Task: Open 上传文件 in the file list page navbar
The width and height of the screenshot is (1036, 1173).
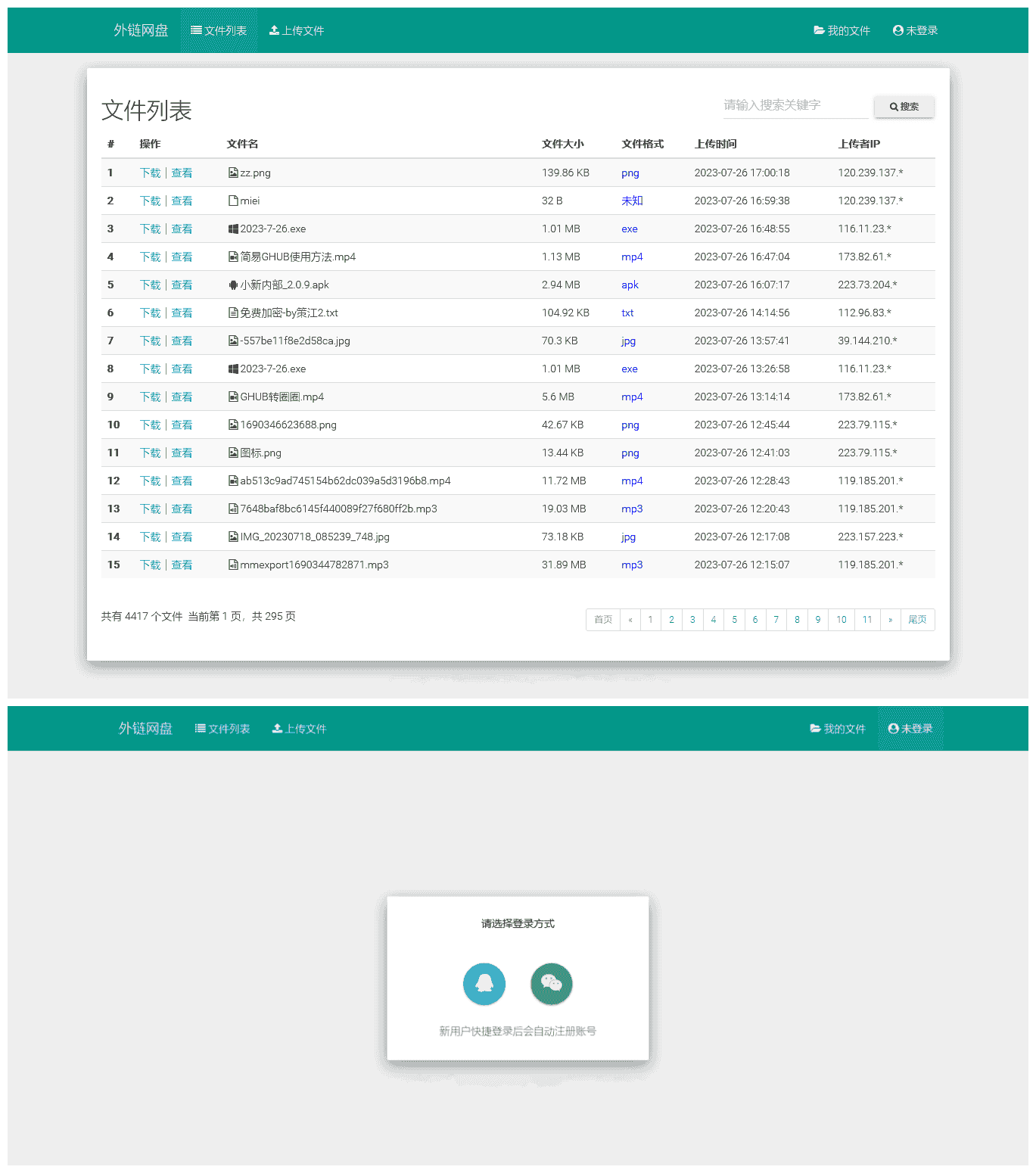Action: [297, 30]
